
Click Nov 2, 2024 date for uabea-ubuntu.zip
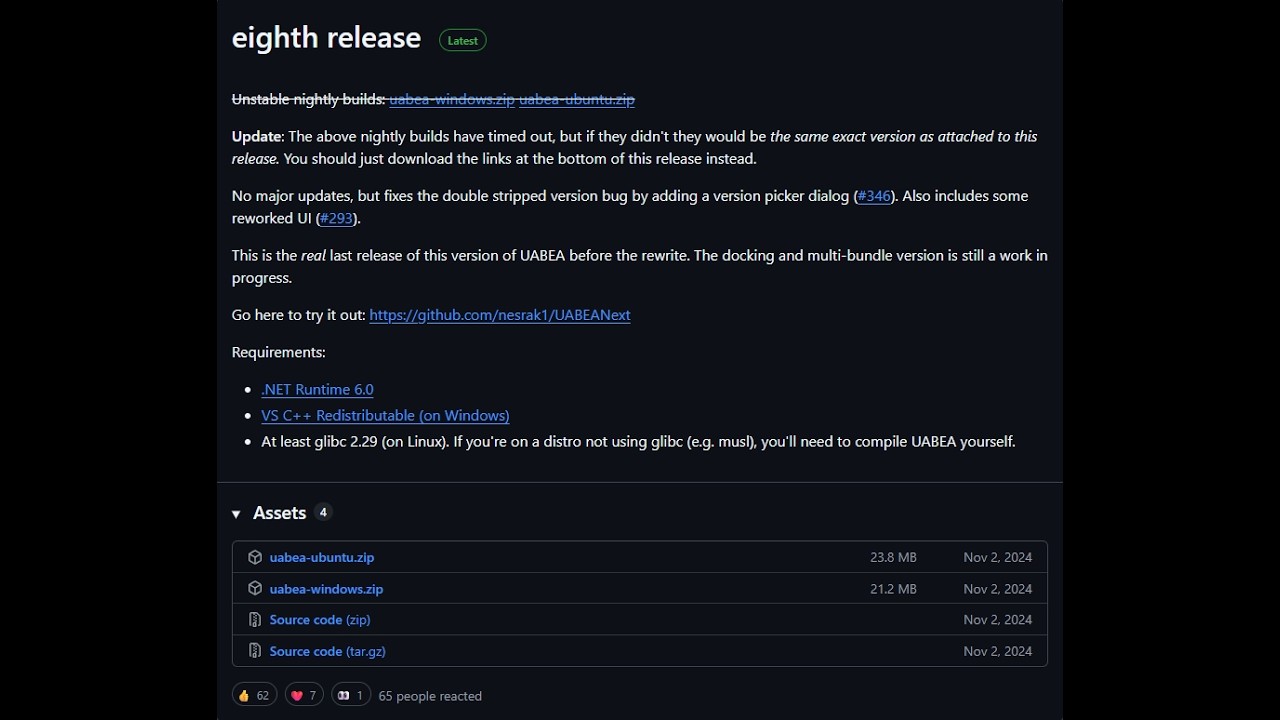(998, 557)
